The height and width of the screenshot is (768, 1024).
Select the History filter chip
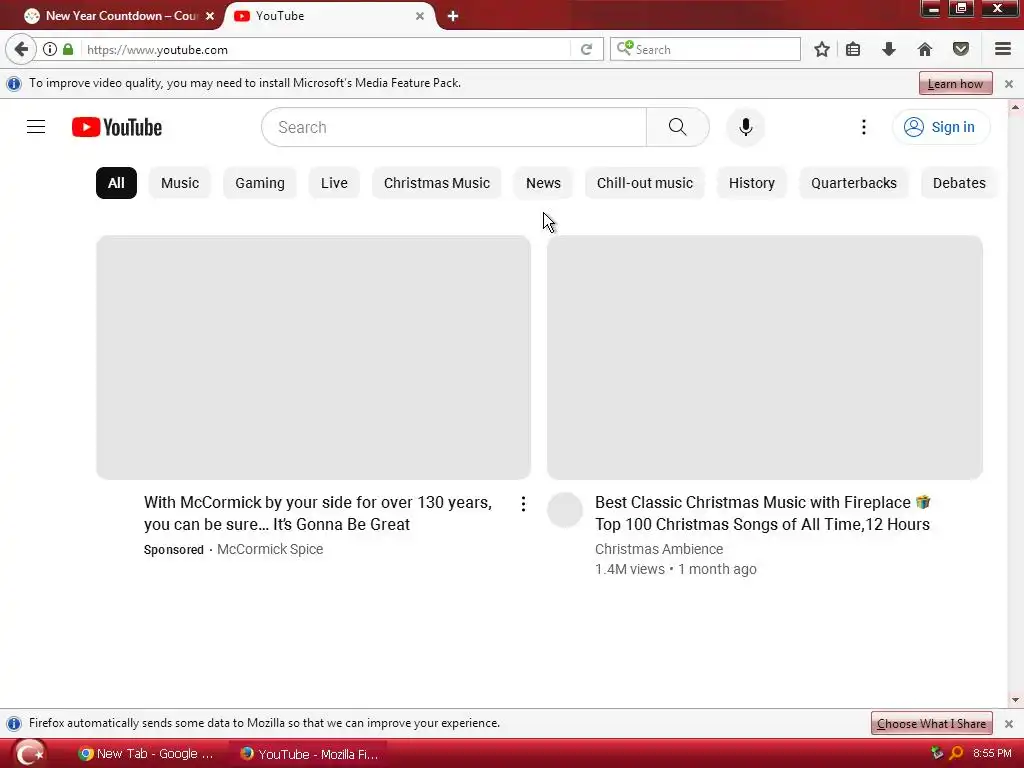[752, 183]
